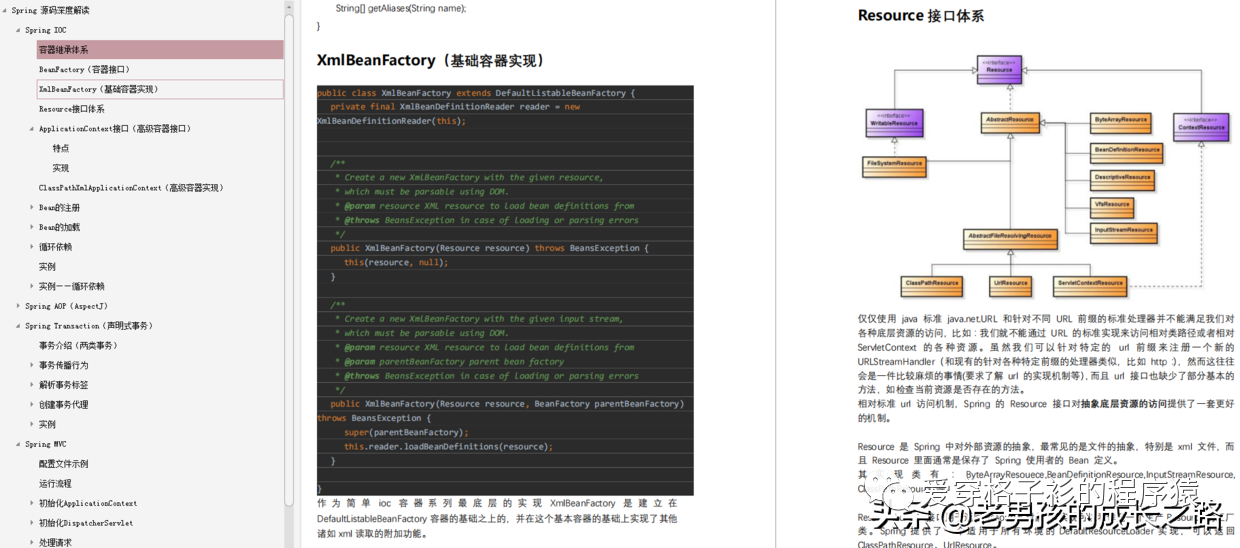
Task: Open the 事务介绍(两类事务) bookmark
Action: coord(78,345)
